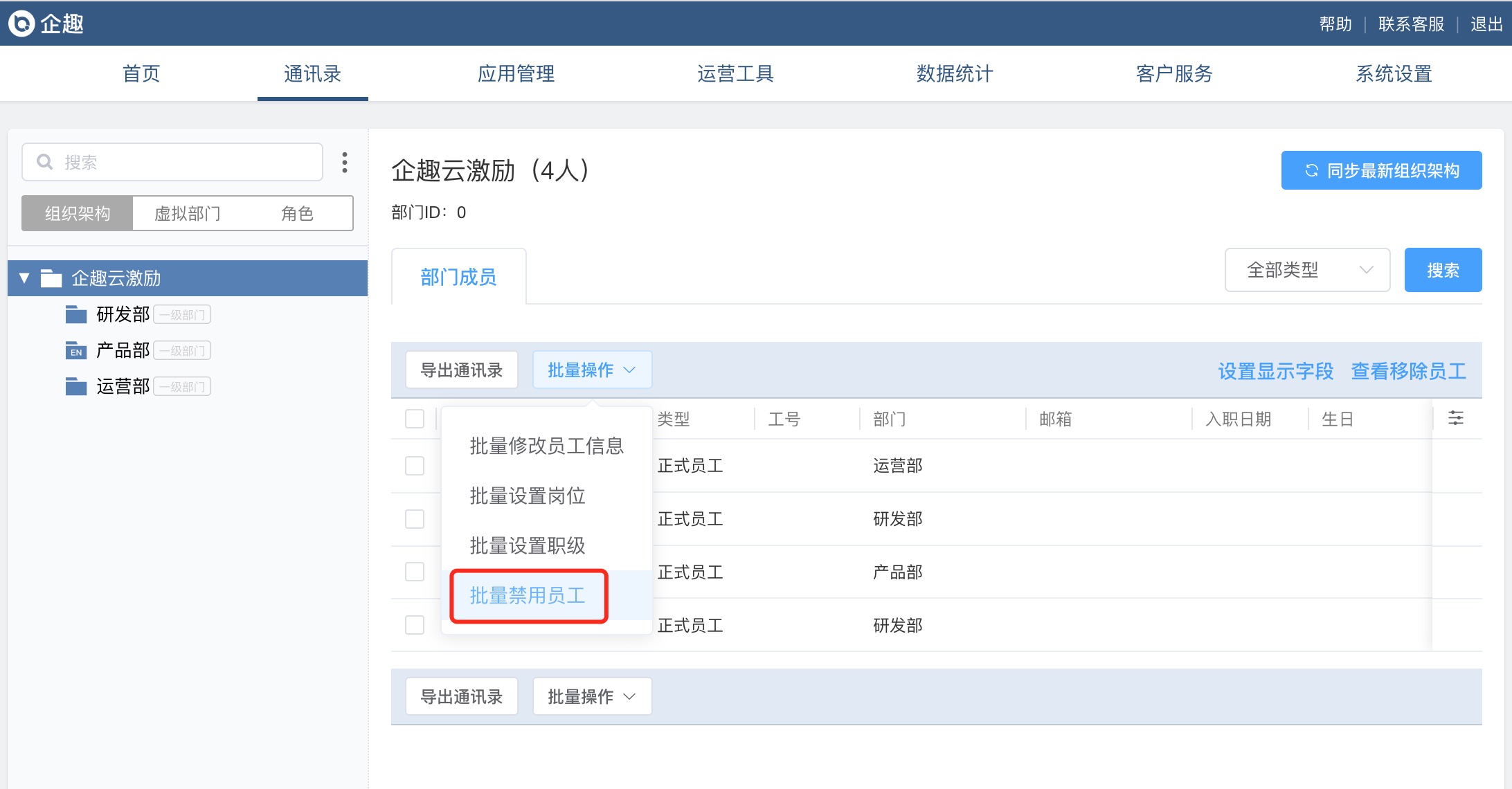Switch to the 角色 sidebar tab
This screenshot has height=789, width=1512.
pos(298,213)
